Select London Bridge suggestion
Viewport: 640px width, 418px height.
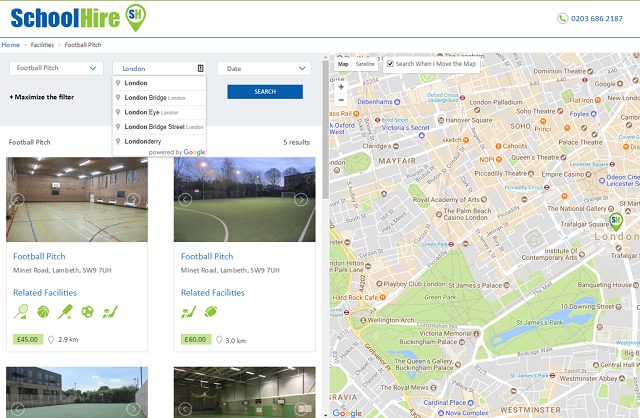[x=159, y=98]
